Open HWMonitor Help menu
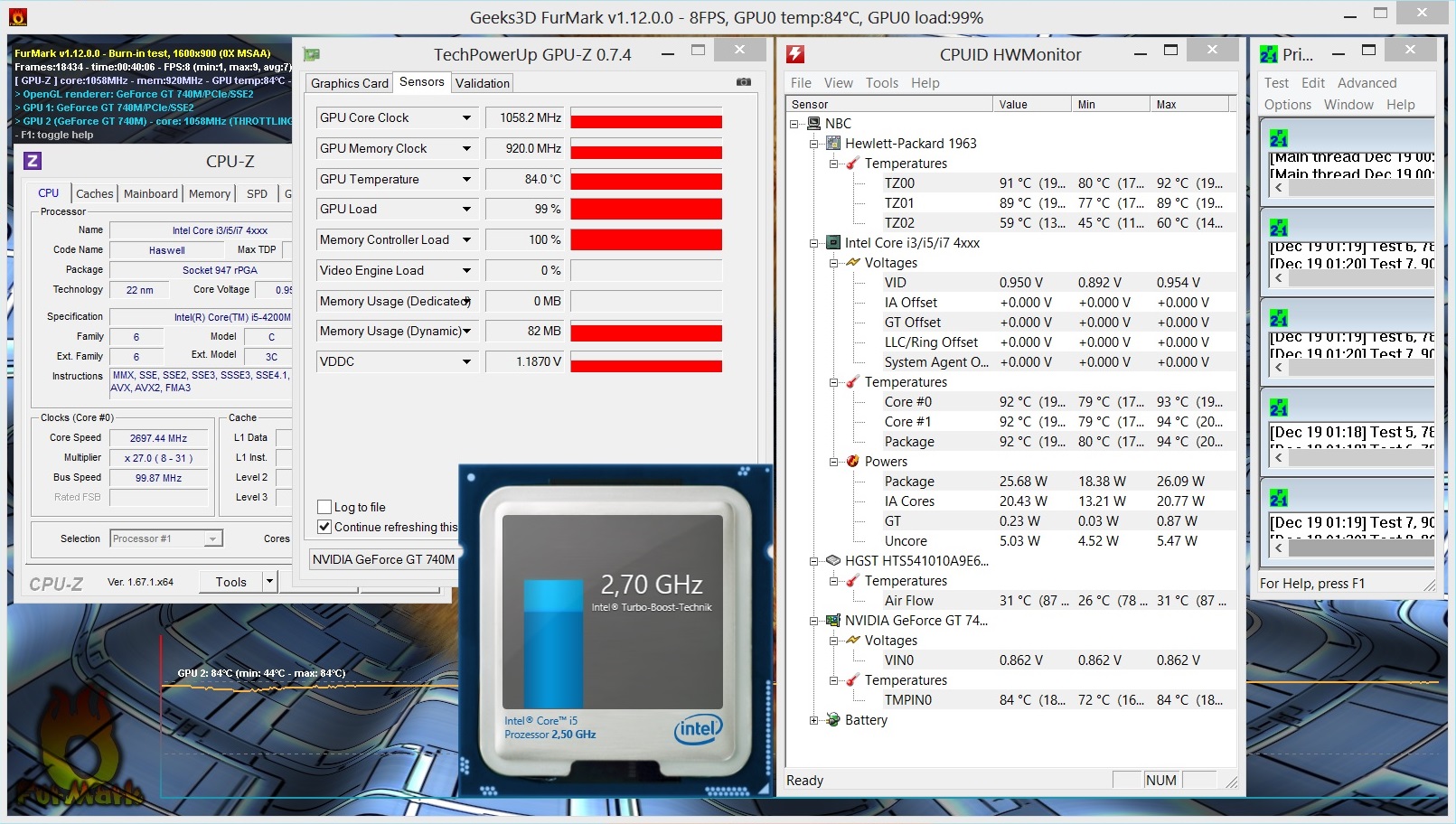This screenshot has width=1456, height=824. tap(925, 82)
